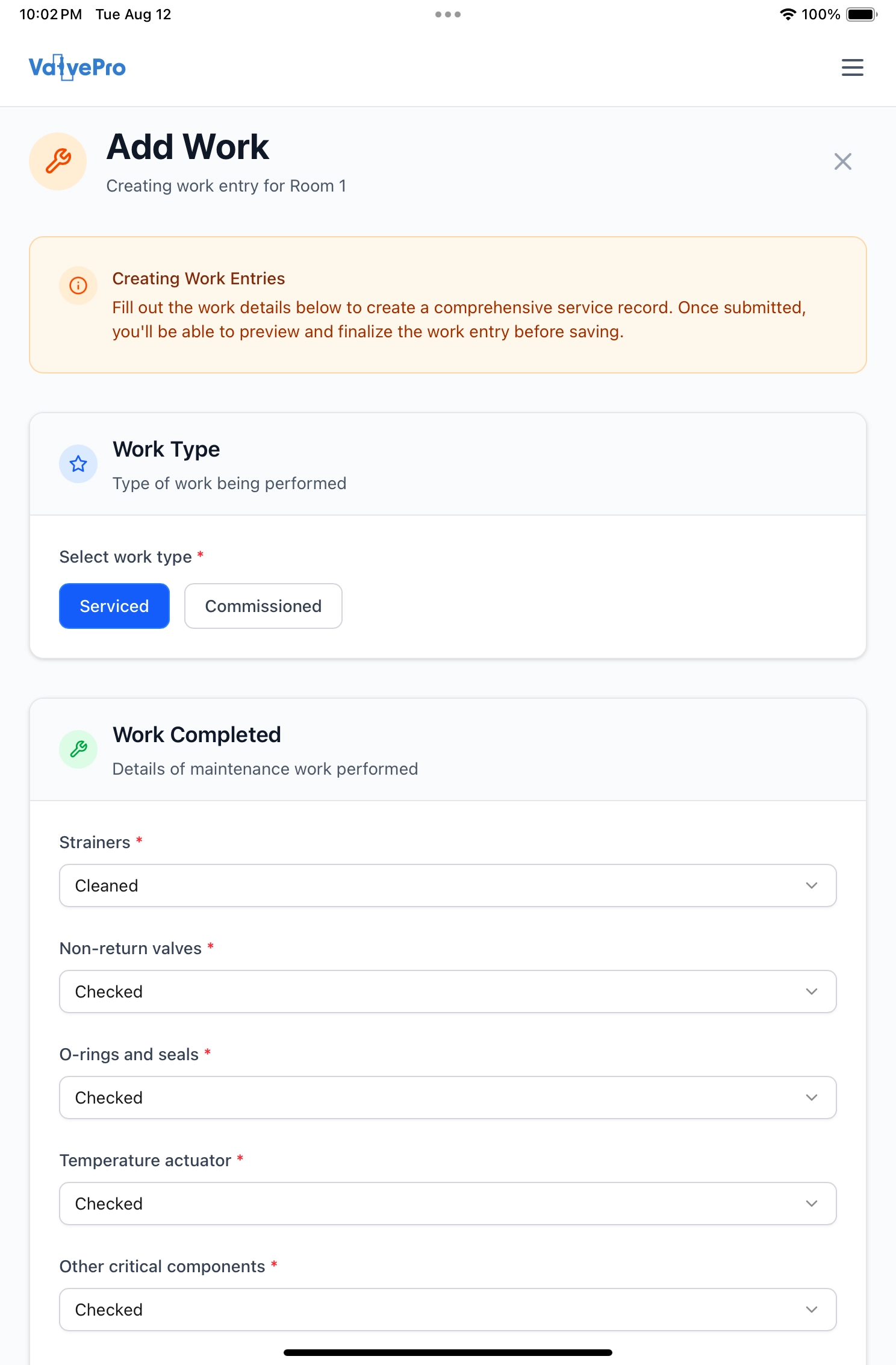Viewport: 896px width, 1365px height.
Task: Tap the Tue Aug 12 date in status bar
Action: 133,13
